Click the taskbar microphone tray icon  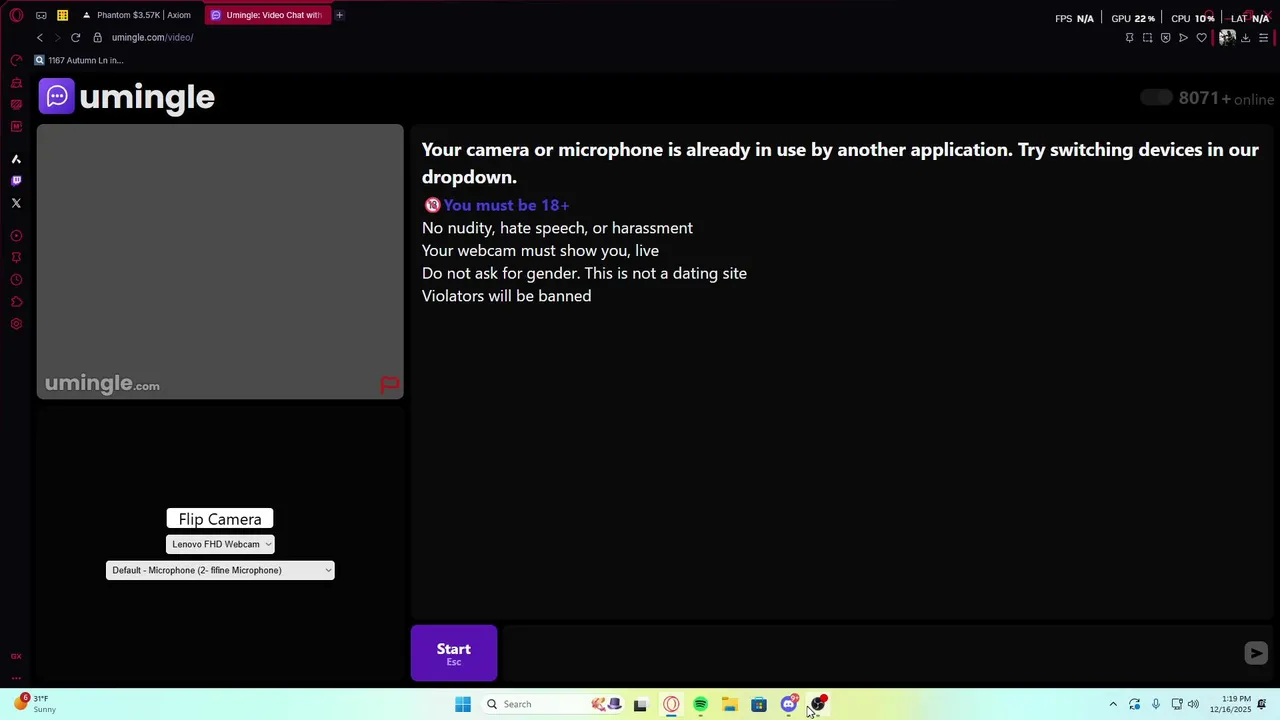click(1156, 704)
